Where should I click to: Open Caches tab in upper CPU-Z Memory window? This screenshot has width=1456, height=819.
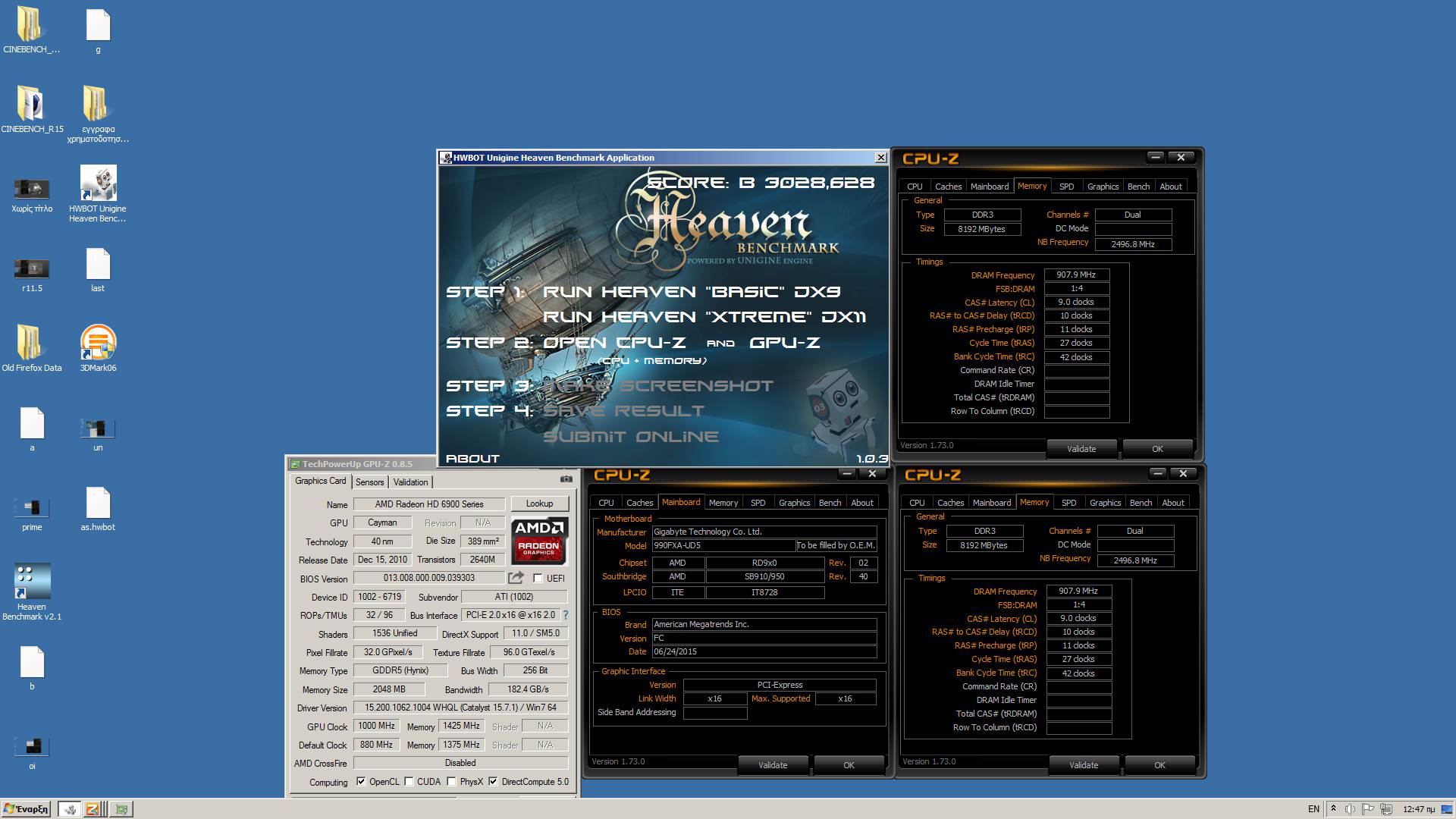click(948, 187)
